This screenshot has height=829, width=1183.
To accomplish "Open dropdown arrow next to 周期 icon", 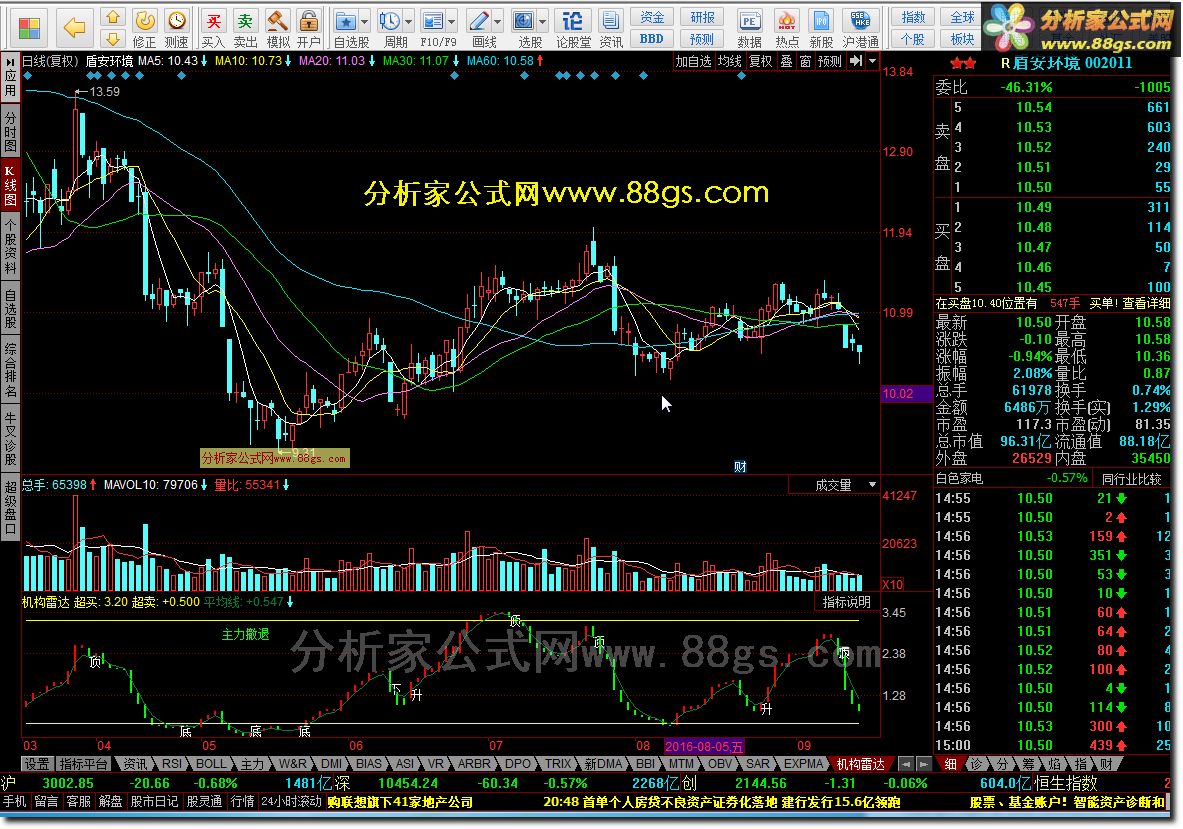I will 408,22.
